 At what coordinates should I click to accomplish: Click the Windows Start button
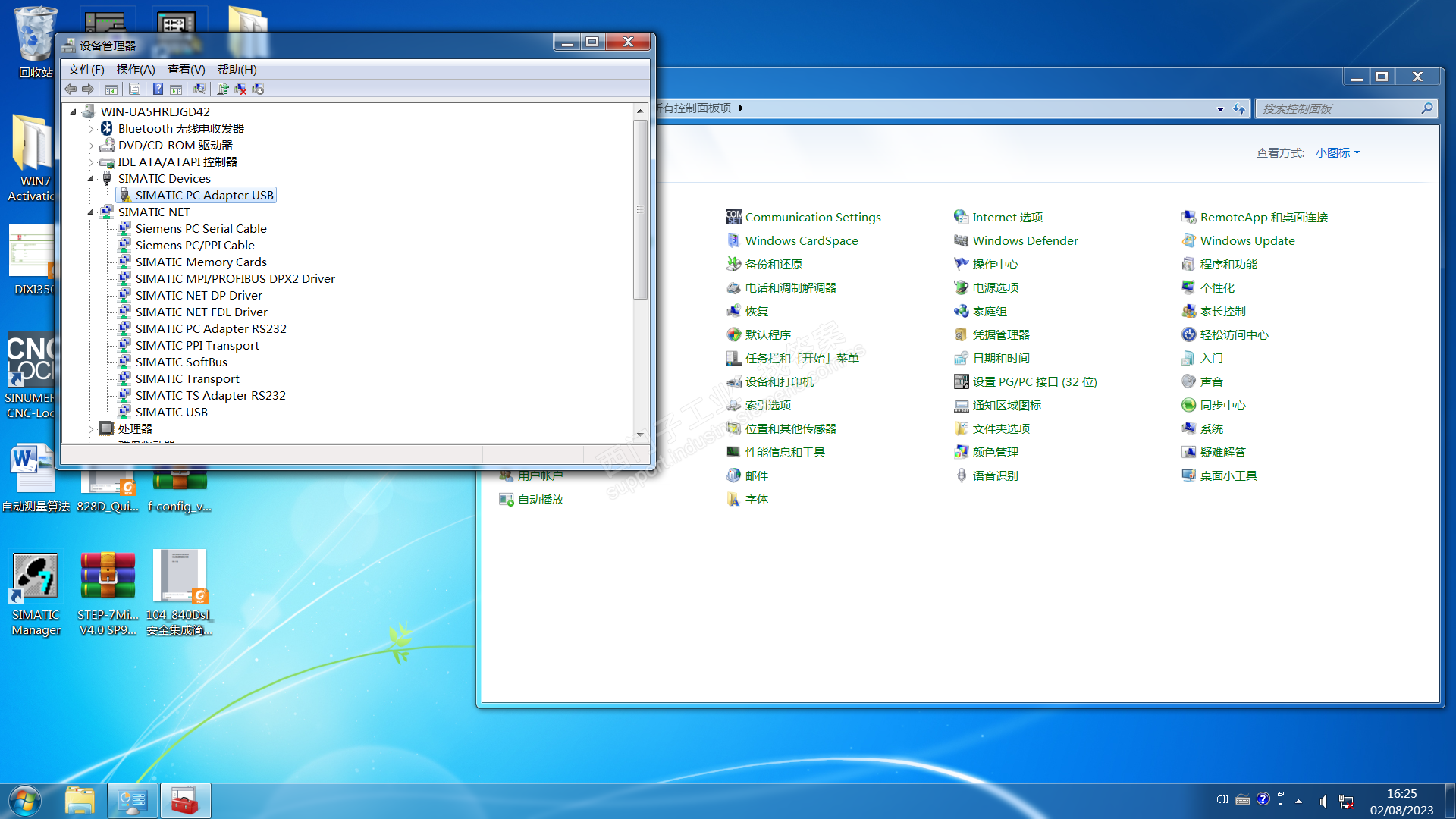[24, 801]
